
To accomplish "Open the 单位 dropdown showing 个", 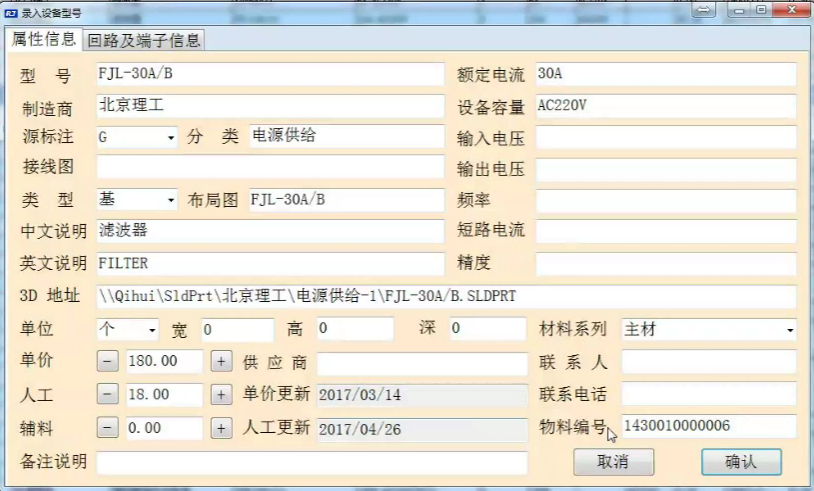I will tap(128, 330).
